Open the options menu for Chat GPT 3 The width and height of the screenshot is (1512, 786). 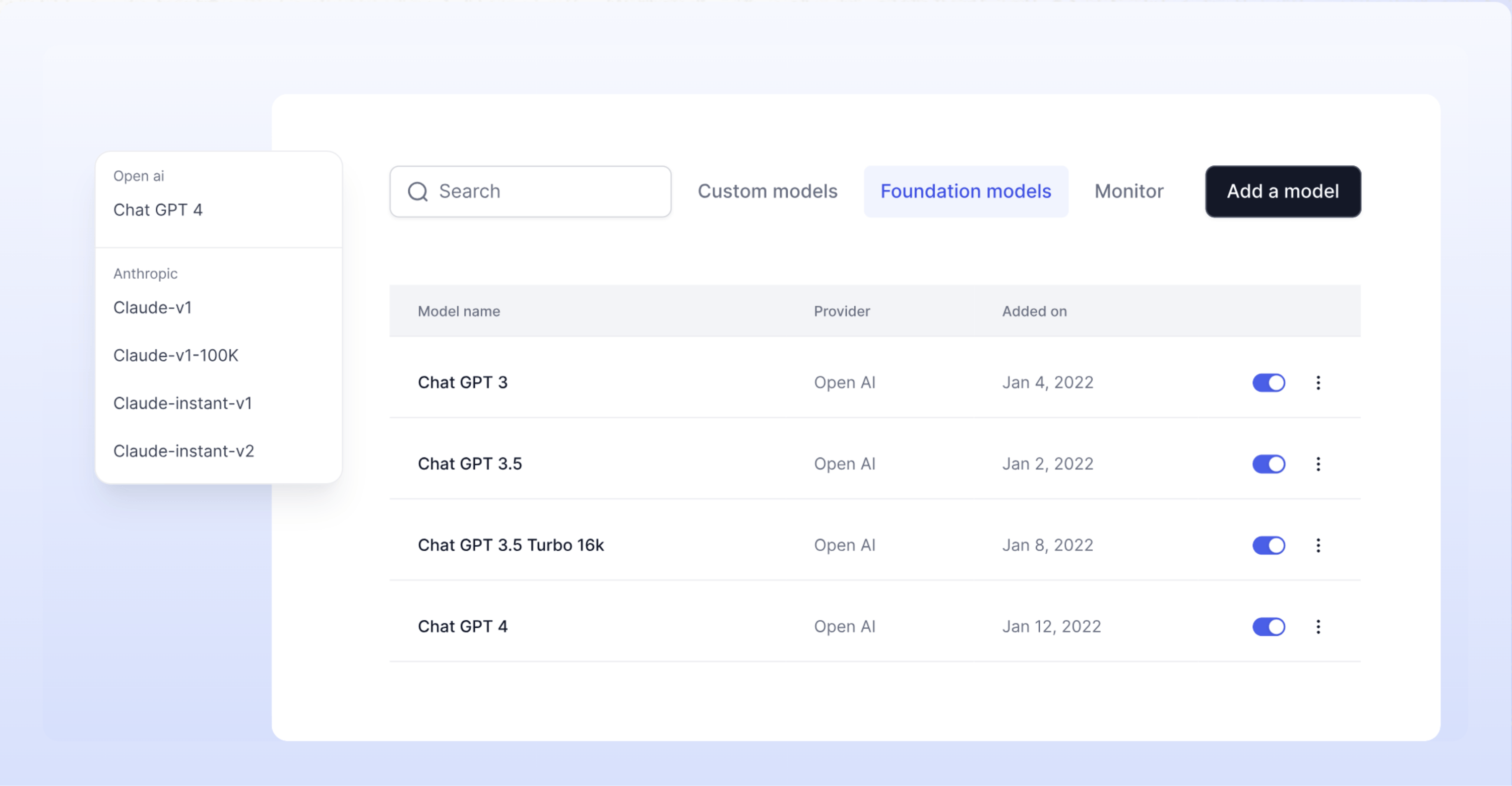click(x=1318, y=382)
